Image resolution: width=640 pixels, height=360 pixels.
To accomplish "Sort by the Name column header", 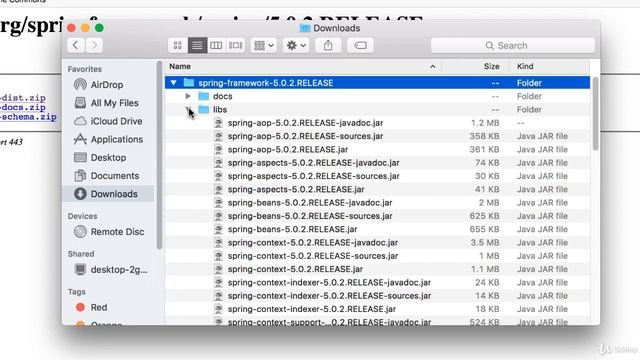I will pos(302,66).
